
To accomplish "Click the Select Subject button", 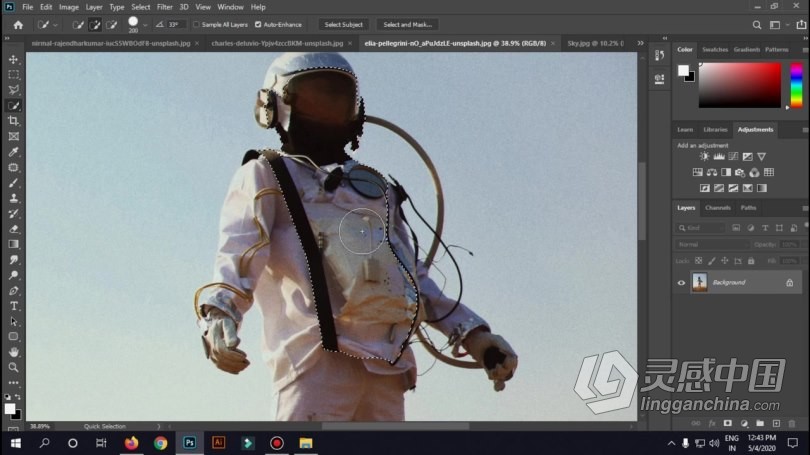I will tap(344, 24).
